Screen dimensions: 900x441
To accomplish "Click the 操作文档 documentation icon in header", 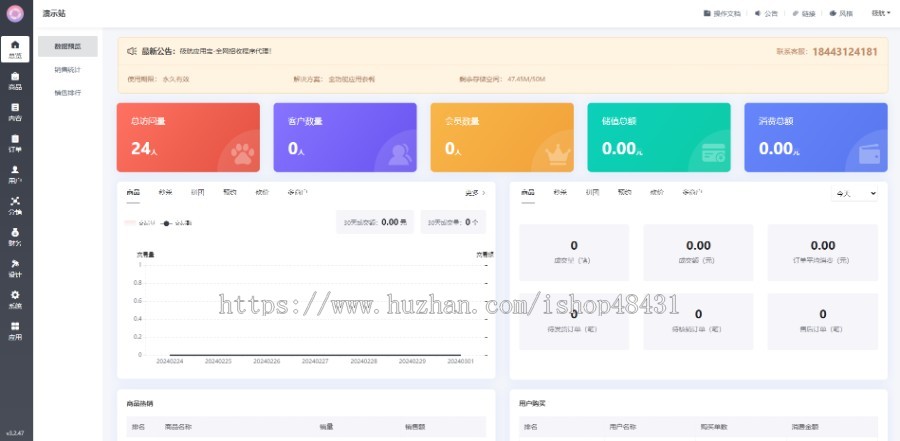I will [x=707, y=13].
